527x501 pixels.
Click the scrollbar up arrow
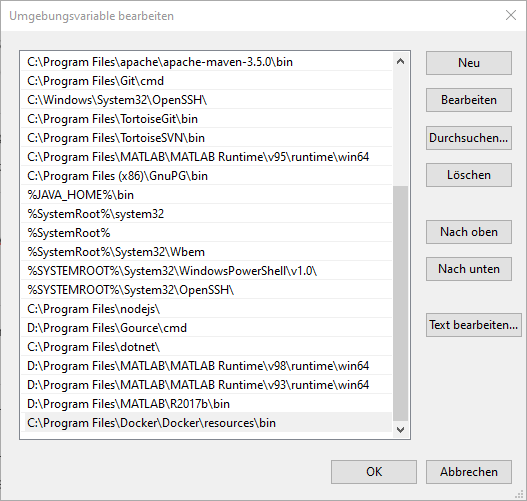click(400, 61)
